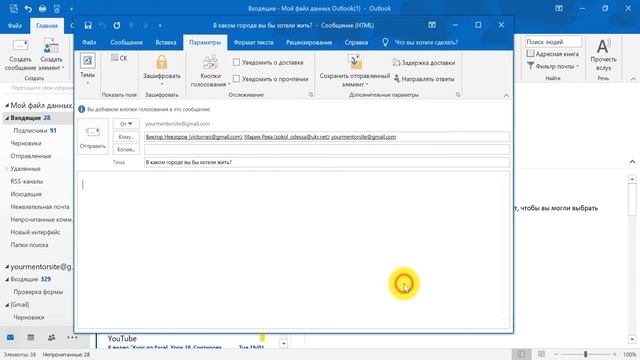Switch to Mail view at bottom navigation
The width and height of the screenshot is (640, 360).
pos(10,337)
